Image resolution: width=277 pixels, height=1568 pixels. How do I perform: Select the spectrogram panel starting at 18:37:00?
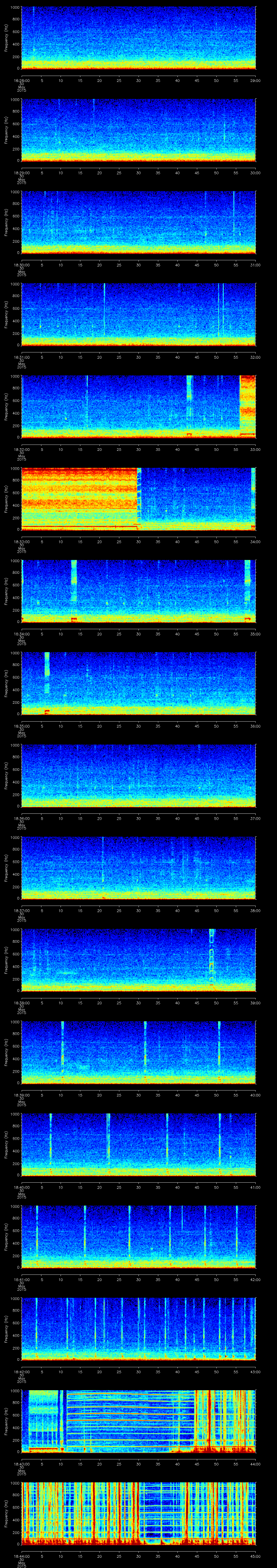(x=139, y=867)
